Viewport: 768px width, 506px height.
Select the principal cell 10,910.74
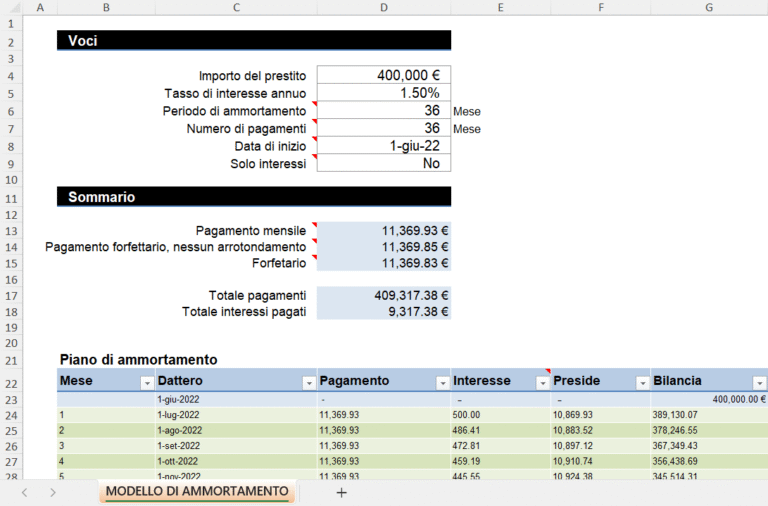coord(600,461)
